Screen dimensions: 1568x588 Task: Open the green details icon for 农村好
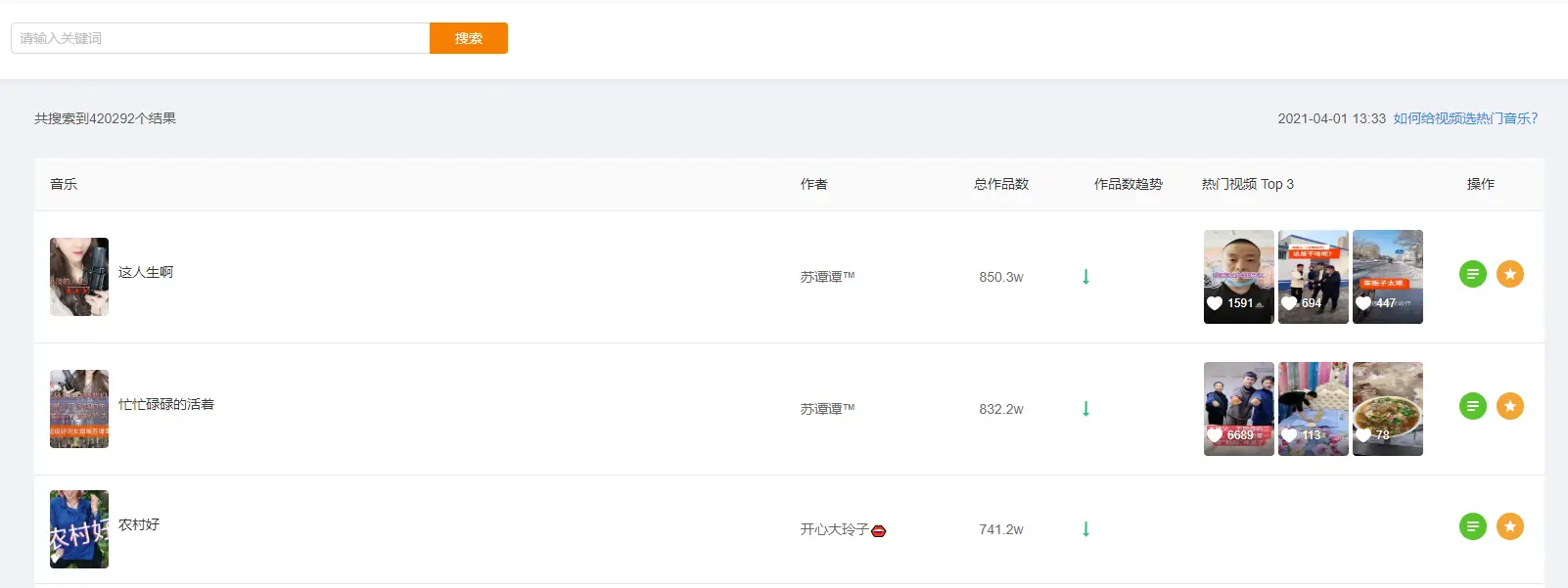pos(1473,525)
